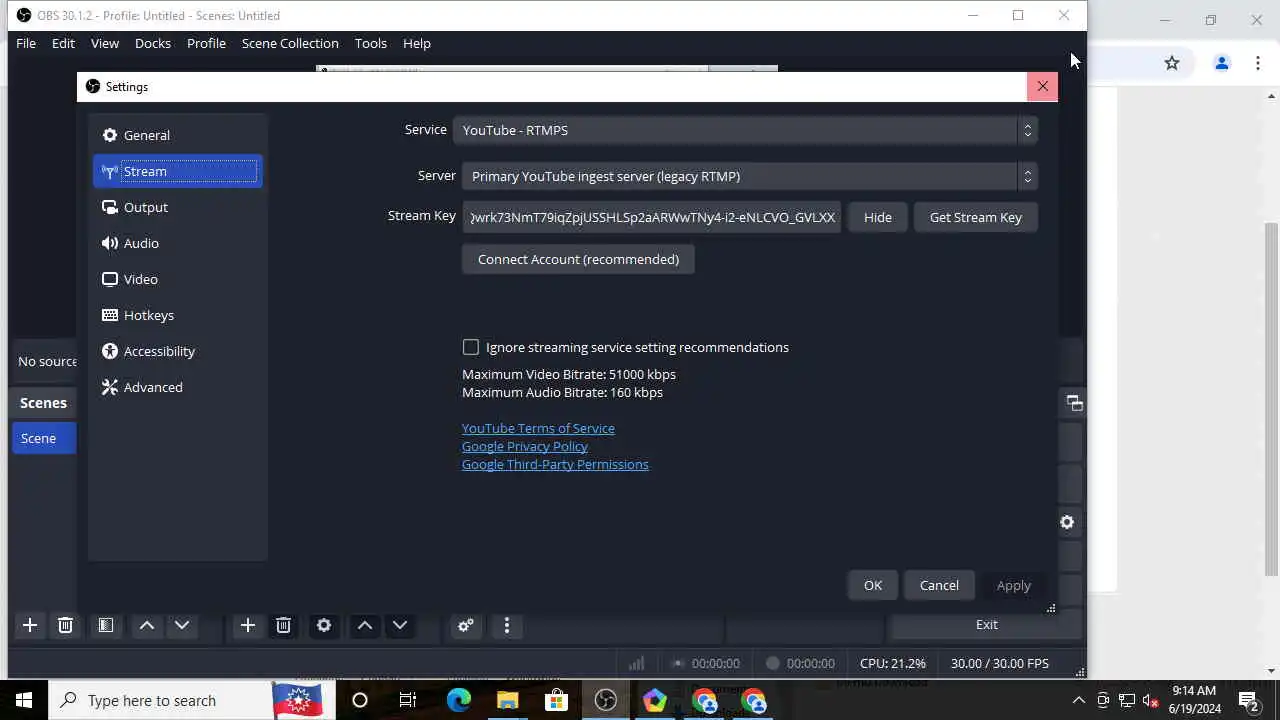The height and width of the screenshot is (720, 1280).
Task: Open the File menu
Action: pos(26,43)
